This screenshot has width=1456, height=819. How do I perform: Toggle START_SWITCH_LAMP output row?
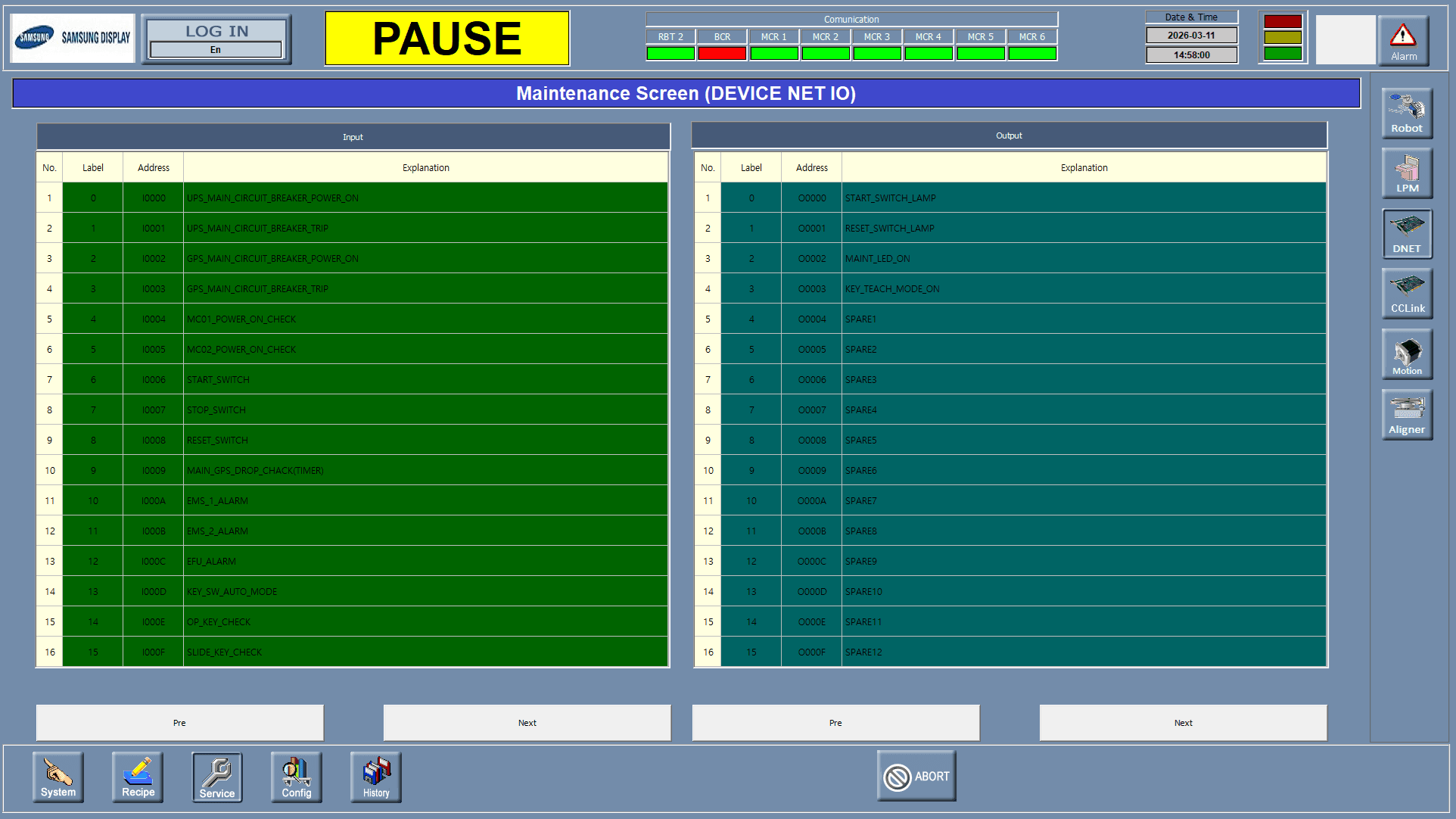pyautogui.click(x=1084, y=198)
